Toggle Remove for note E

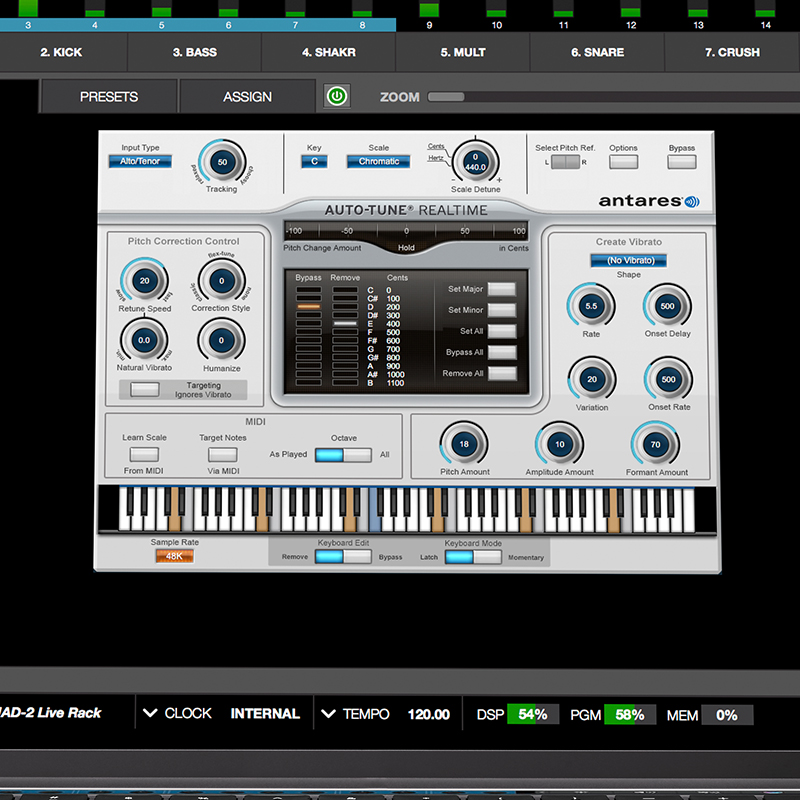pyautogui.click(x=345, y=323)
